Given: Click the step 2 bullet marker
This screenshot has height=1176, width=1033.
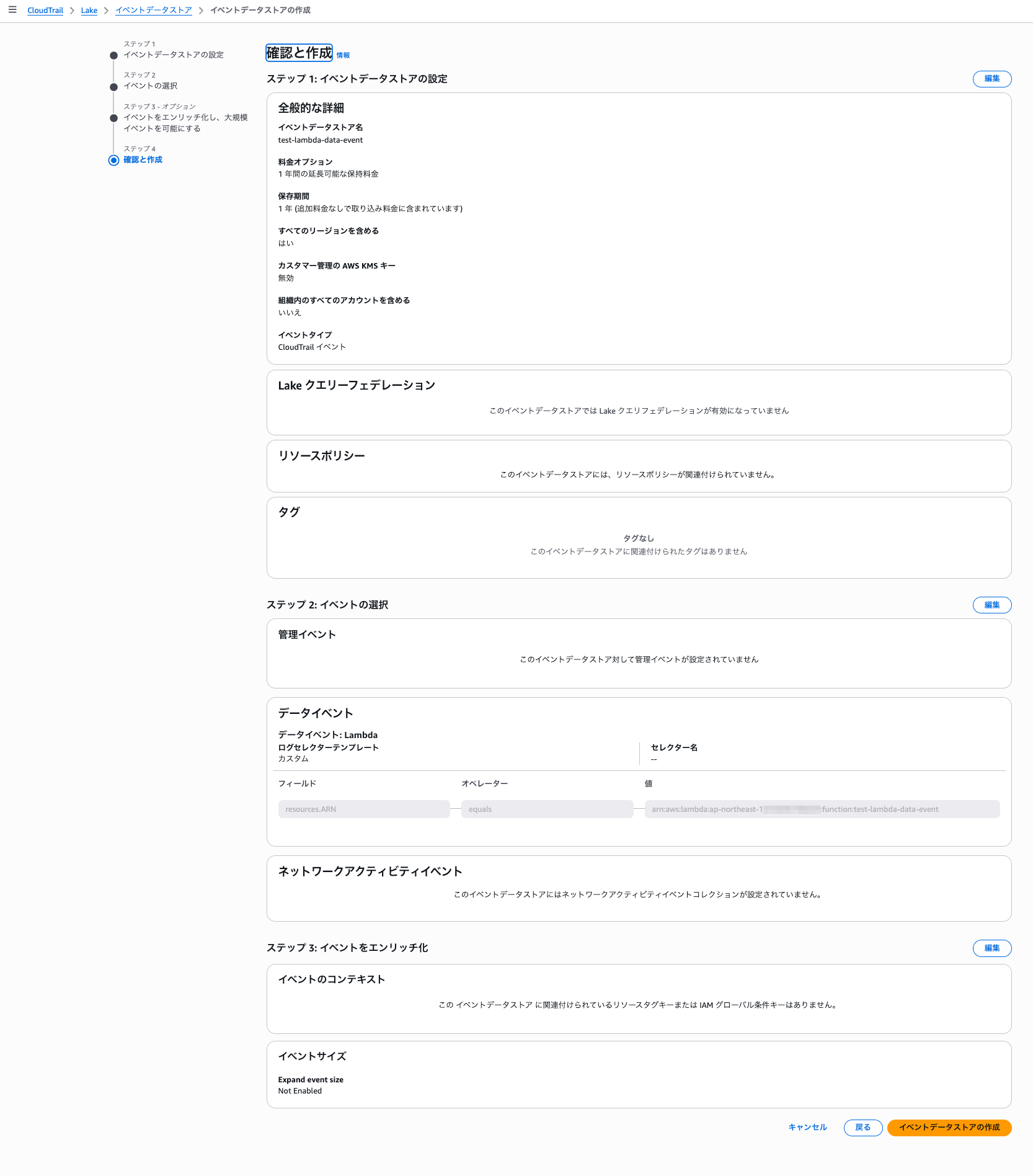Looking at the screenshot, I should tap(113, 87).
